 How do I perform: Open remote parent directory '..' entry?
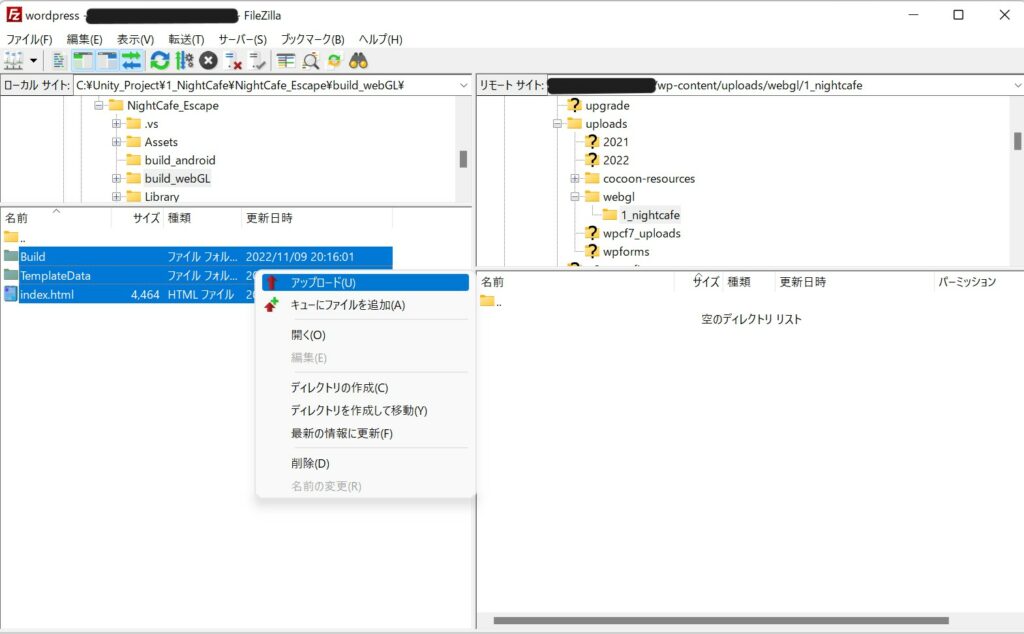(490, 302)
